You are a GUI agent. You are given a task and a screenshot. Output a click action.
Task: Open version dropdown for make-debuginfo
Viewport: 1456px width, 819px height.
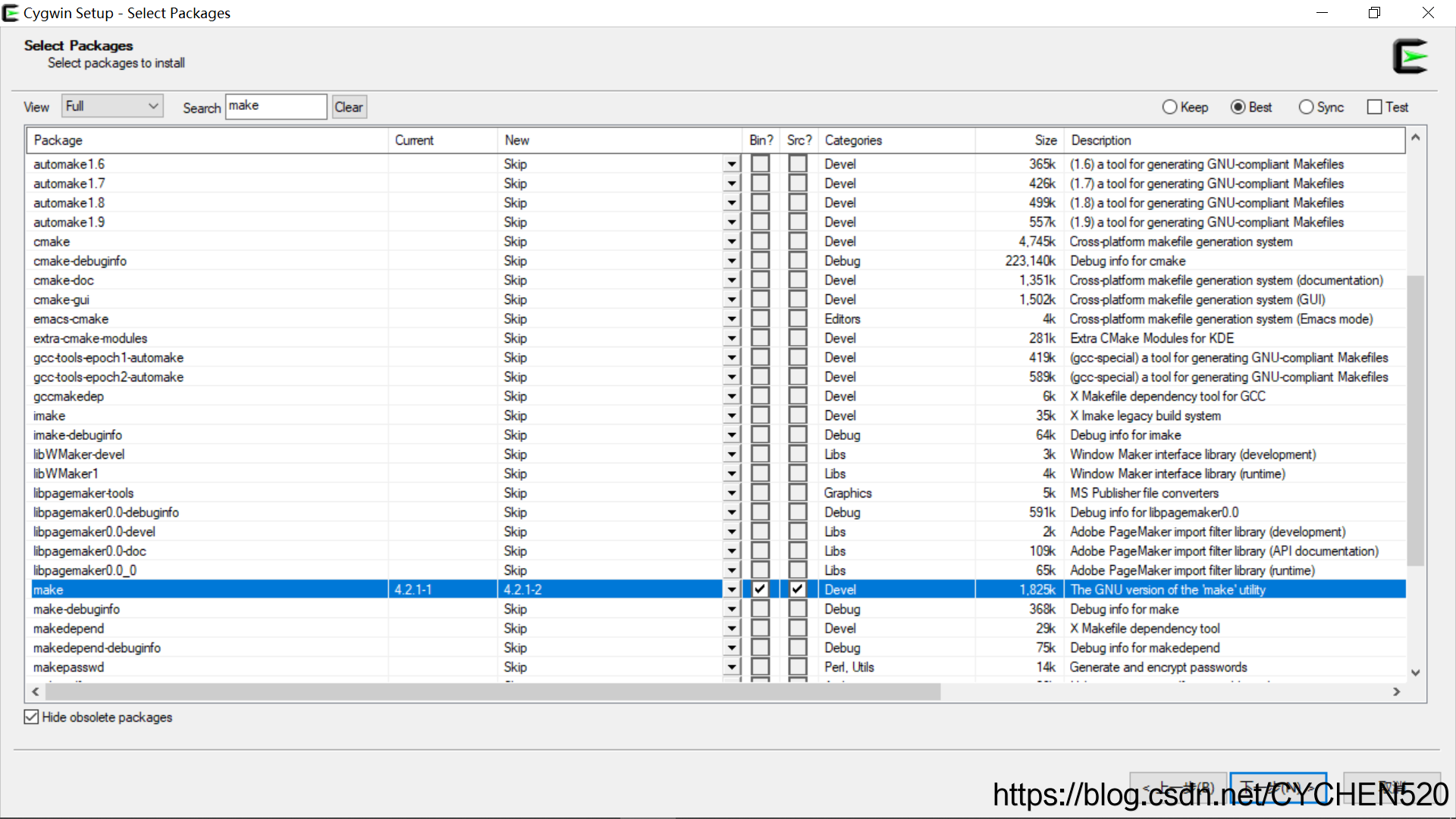[x=731, y=609]
